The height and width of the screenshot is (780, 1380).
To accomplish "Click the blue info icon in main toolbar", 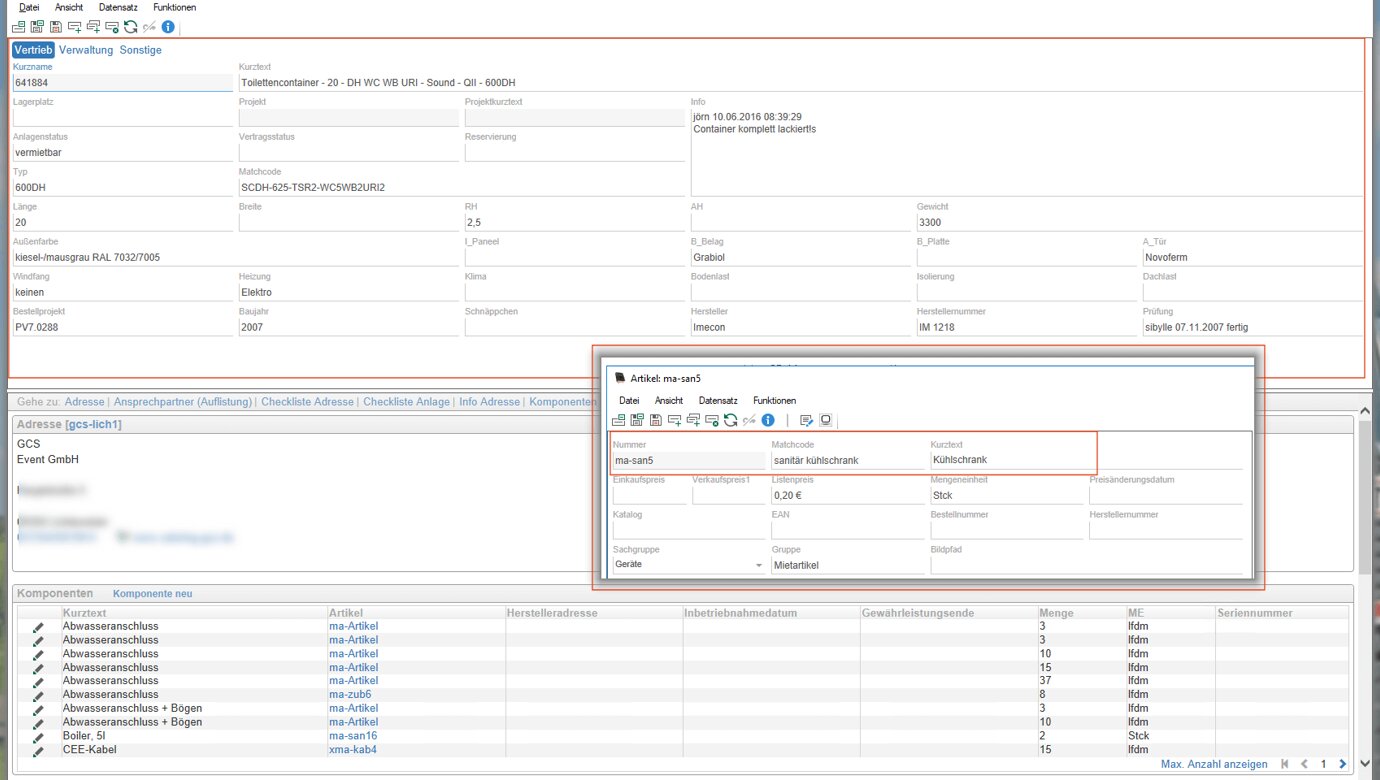I will point(168,27).
